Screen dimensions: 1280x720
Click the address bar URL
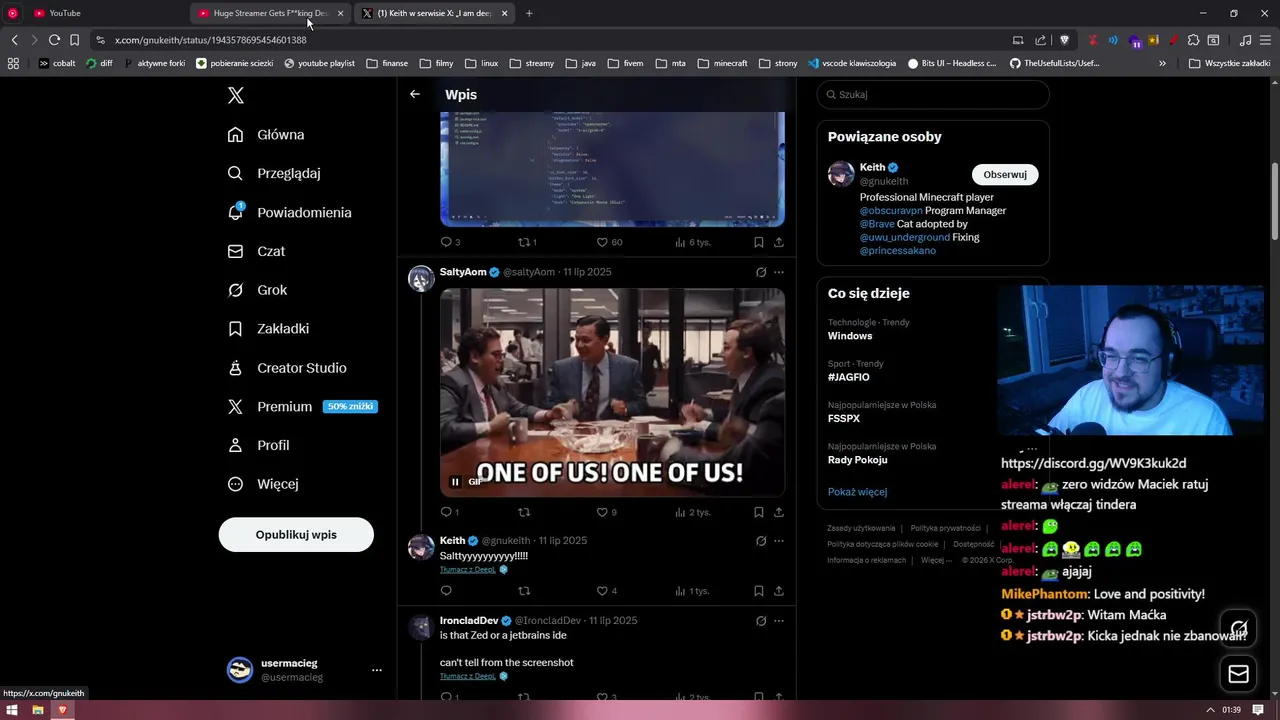[211, 40]
